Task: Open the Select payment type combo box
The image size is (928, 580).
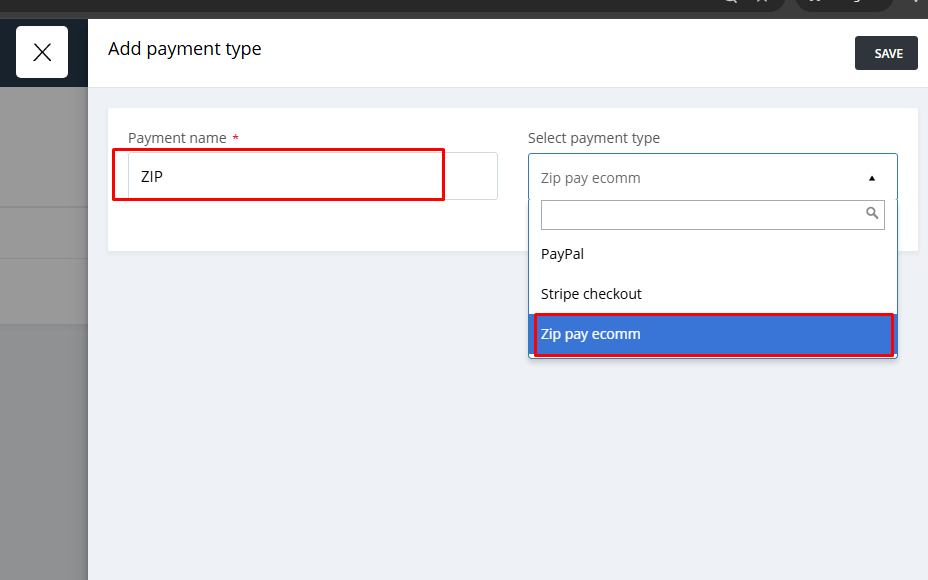Action: [700, 178]
